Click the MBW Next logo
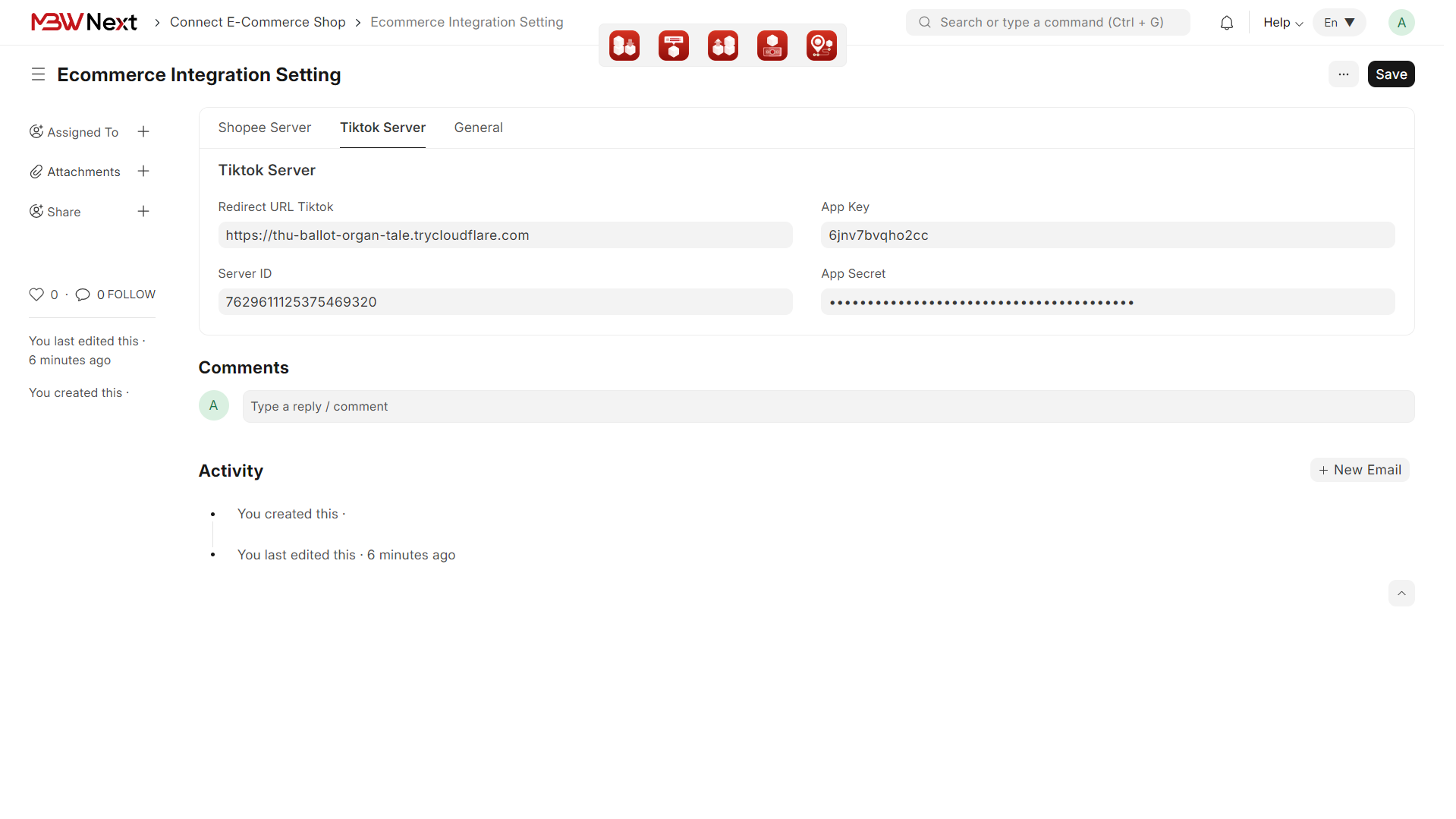This screenshot has height=819, width=1456. (x=83, y=22)
